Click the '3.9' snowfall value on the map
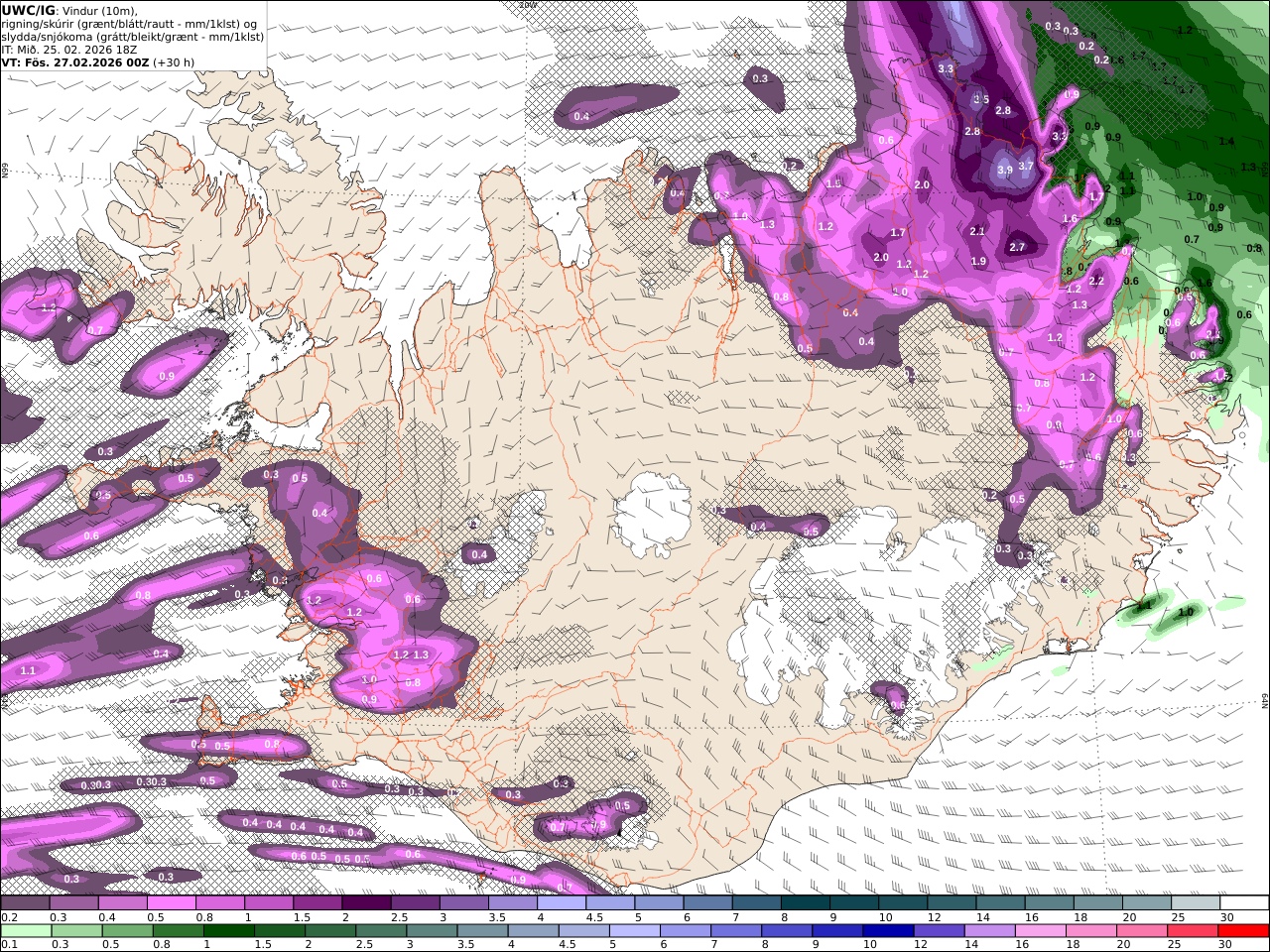The image size is (1270, 952). coord(1004,170)
